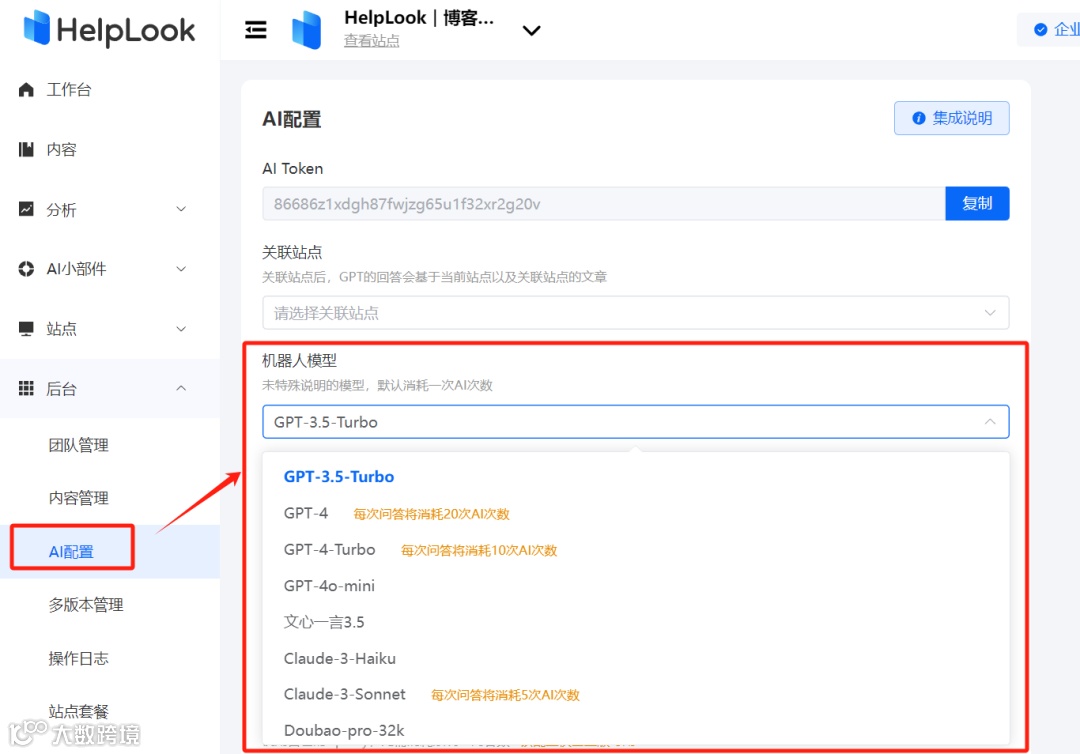The width and height of the screenshot is (1080, 754).
Task: Select 团队管理 in the sidebar menu
Action: 79,444
